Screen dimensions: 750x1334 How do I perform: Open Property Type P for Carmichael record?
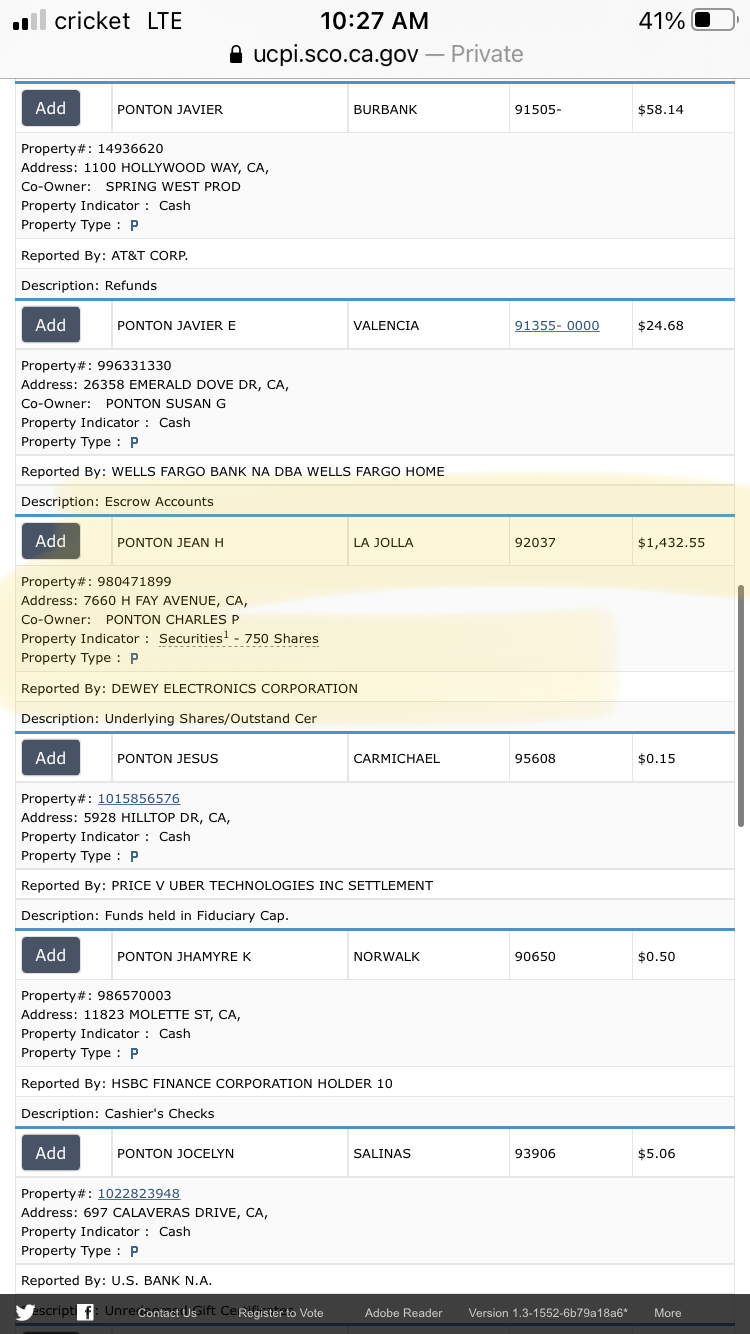click(134, 856)
